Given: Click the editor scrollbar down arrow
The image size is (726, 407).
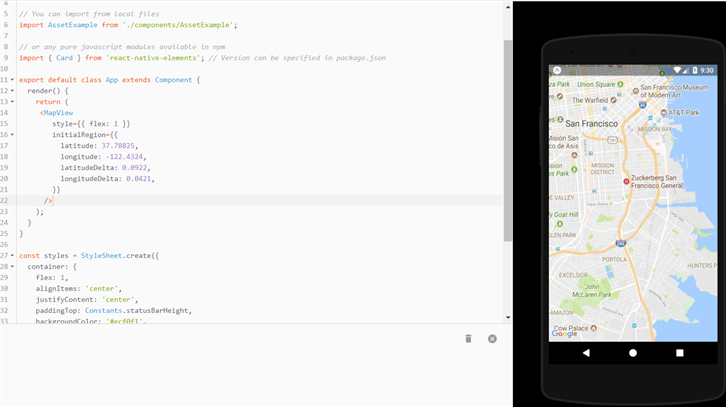Looking at the screenshot, I should (508, 318).
